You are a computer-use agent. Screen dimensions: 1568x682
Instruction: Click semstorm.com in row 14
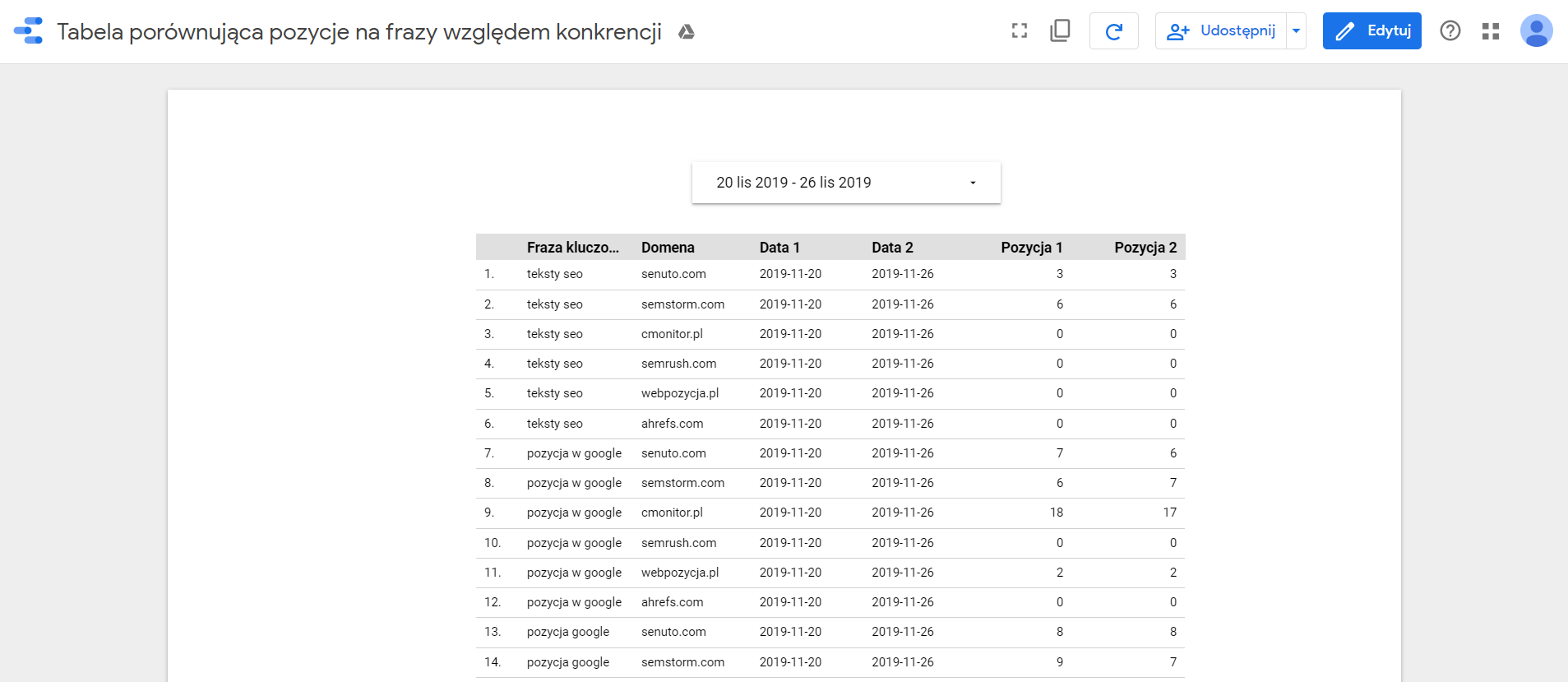pos(682,662)
